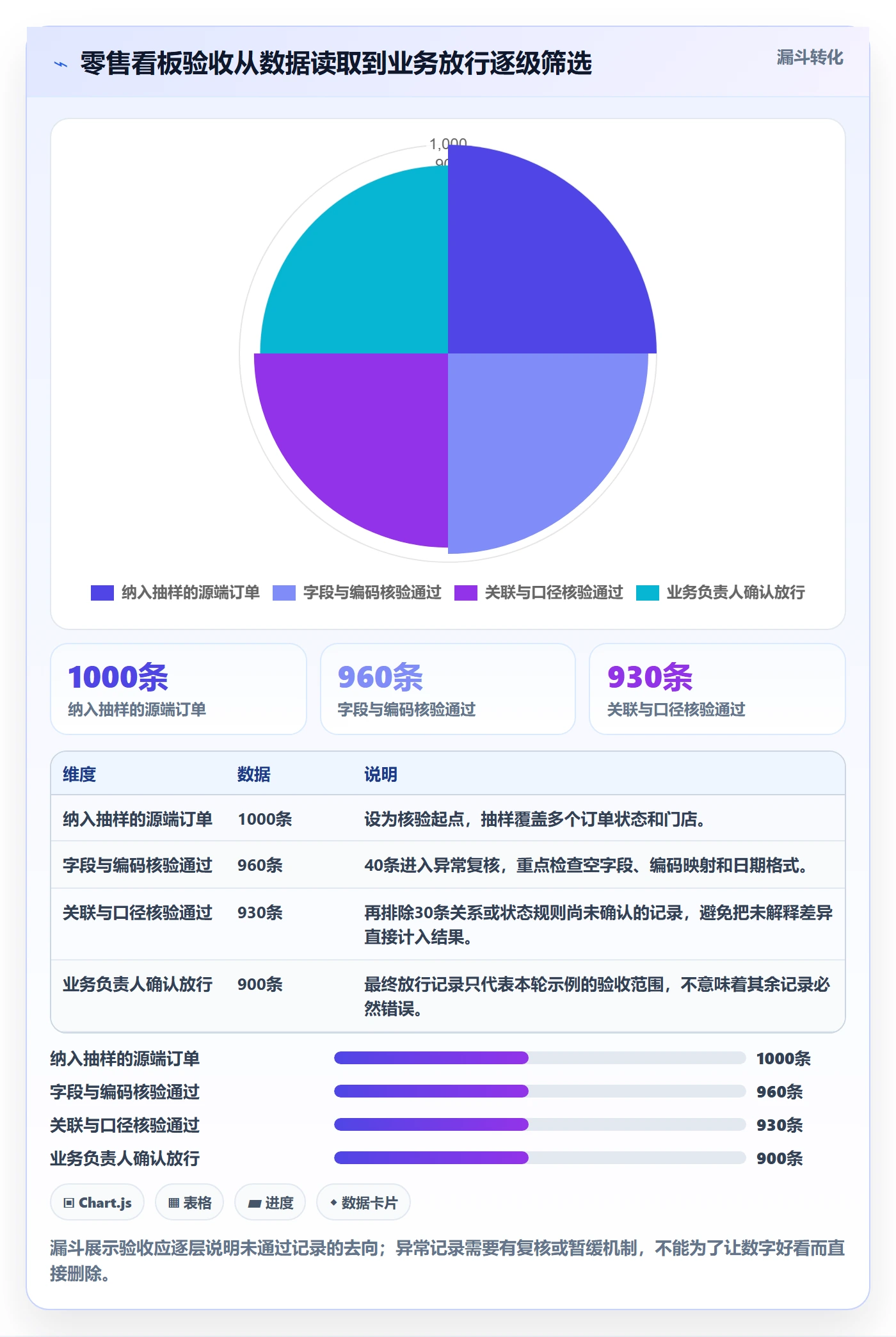Click table cell 字段与编码核验通过
Image resolution: width=896 pixels, height=1337 pixels.
pyautogui.click(x=138, y=865)
